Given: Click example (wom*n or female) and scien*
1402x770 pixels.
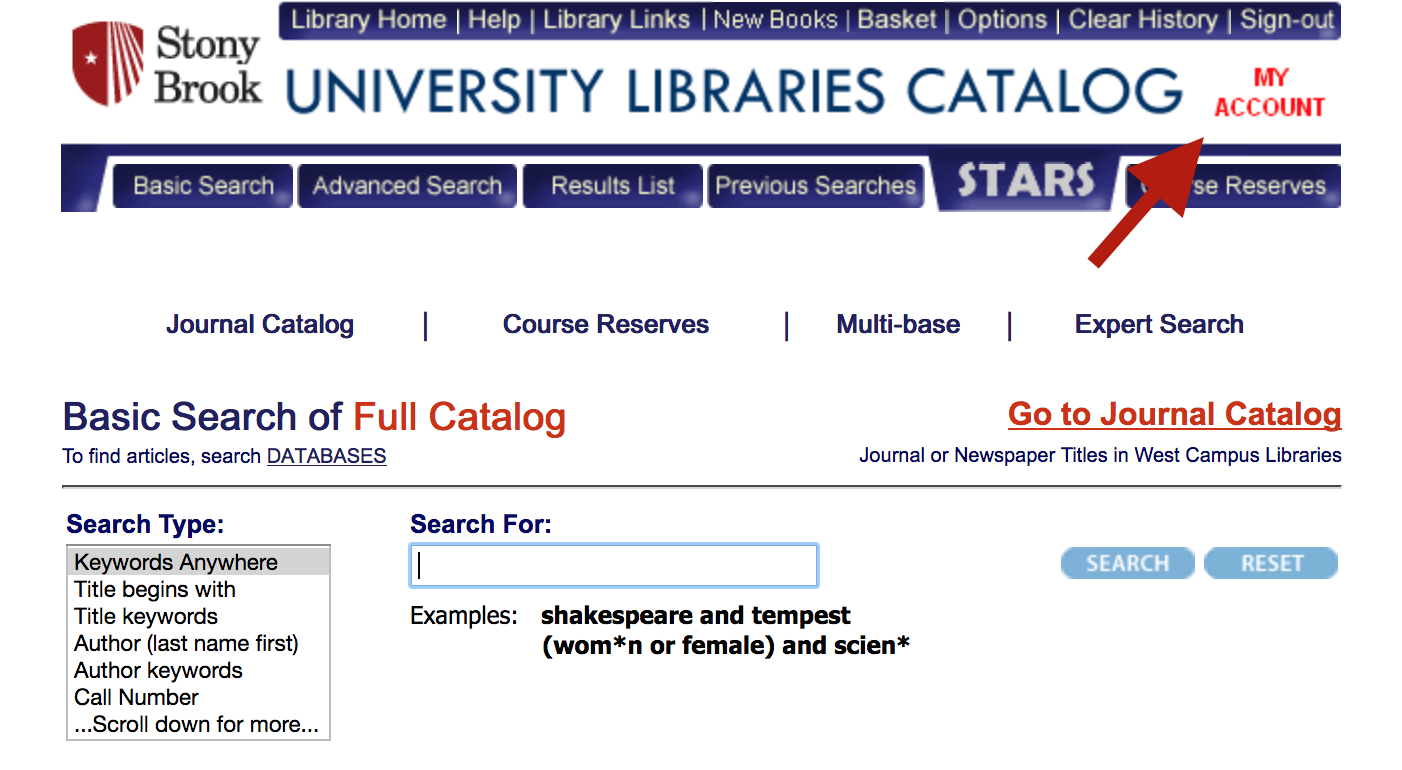Looking at the screenshot, I should pos(726,646).
